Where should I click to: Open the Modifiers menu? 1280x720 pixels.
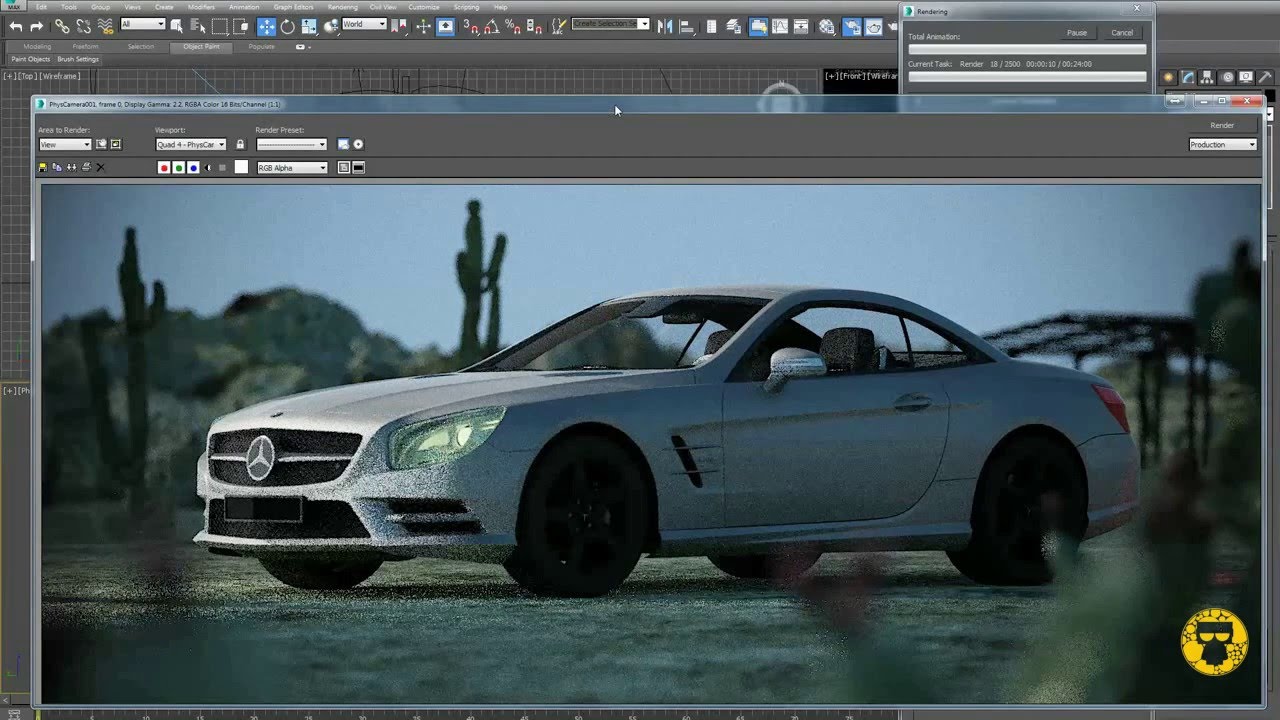point(201,7)
